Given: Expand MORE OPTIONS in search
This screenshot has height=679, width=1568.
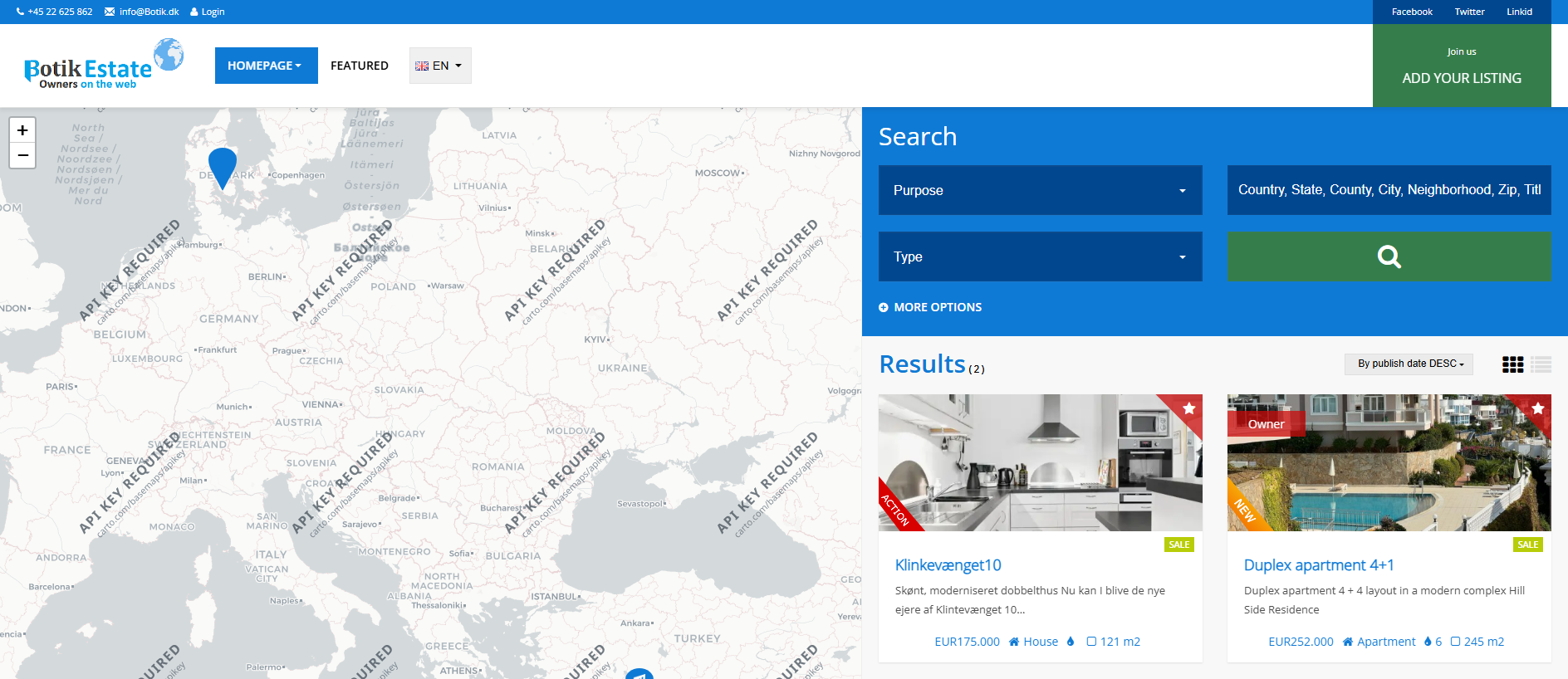Looking at the screenshot, I should coord(930,307).
